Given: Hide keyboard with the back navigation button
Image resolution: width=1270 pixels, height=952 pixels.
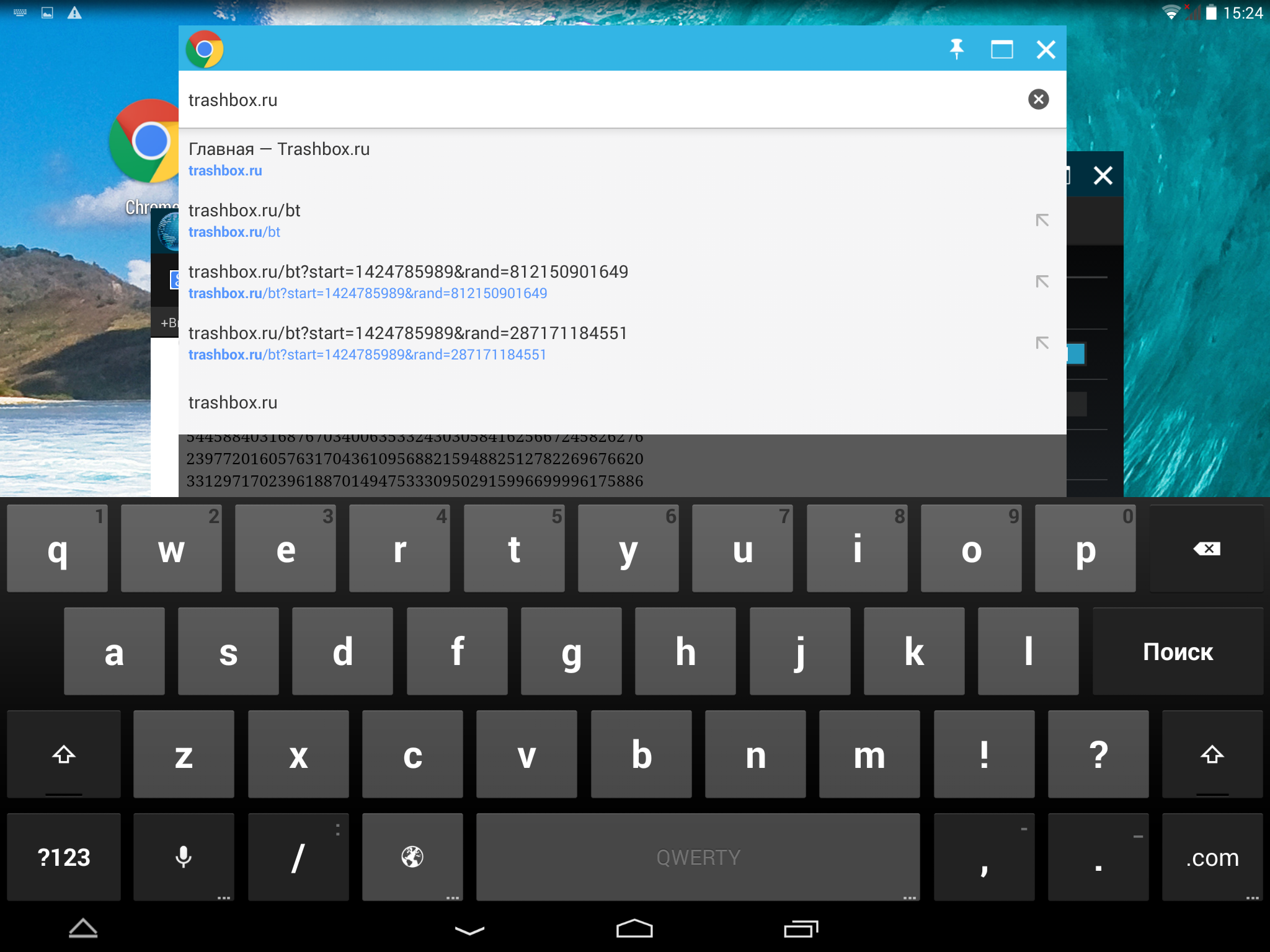Looking at the screenshot, I should click(469, 929).
